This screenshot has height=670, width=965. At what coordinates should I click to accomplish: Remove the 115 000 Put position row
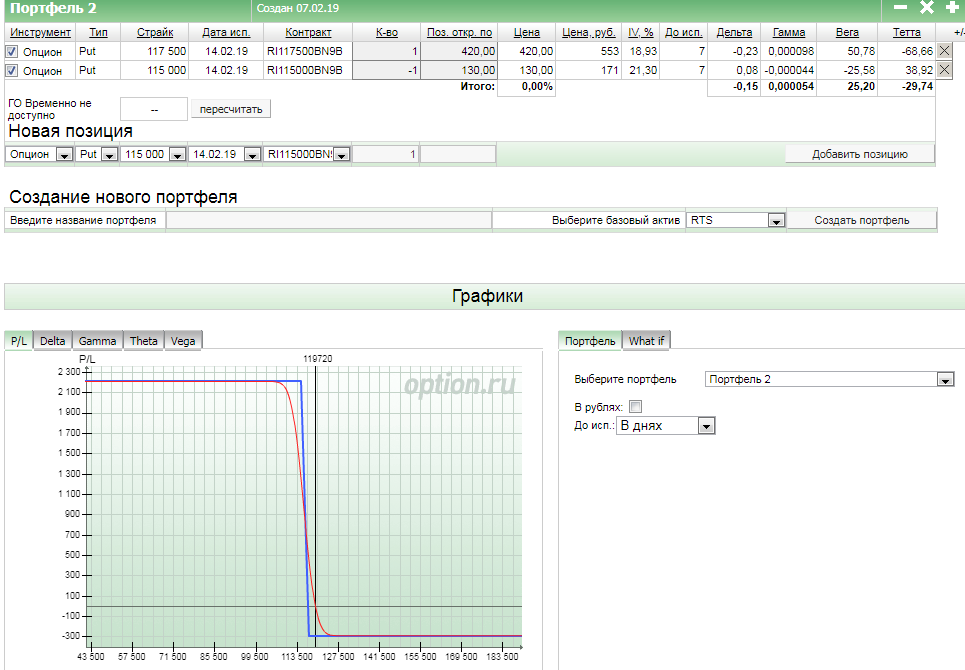945,70
